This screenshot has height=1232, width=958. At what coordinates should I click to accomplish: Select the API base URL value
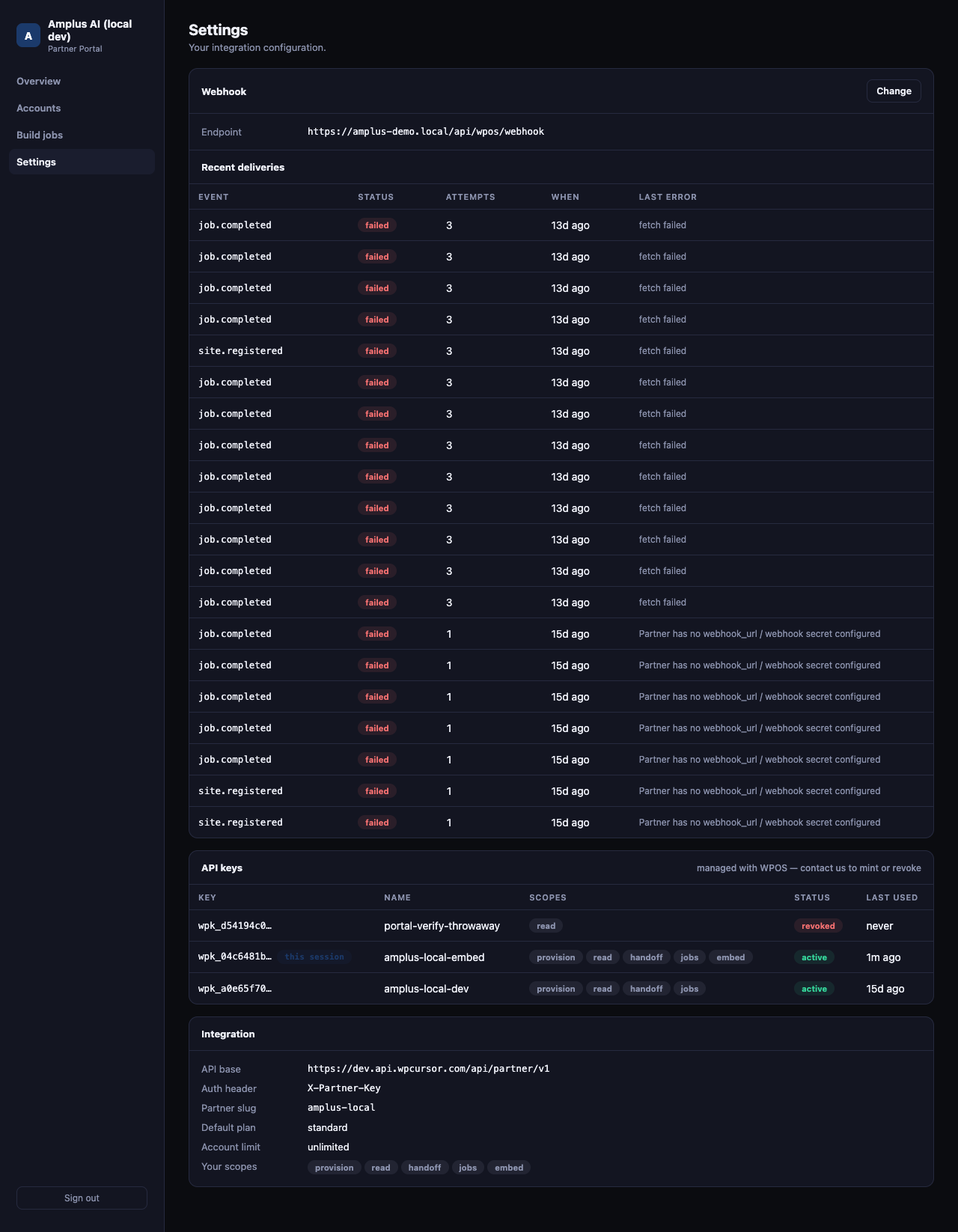click(428, 1069)
